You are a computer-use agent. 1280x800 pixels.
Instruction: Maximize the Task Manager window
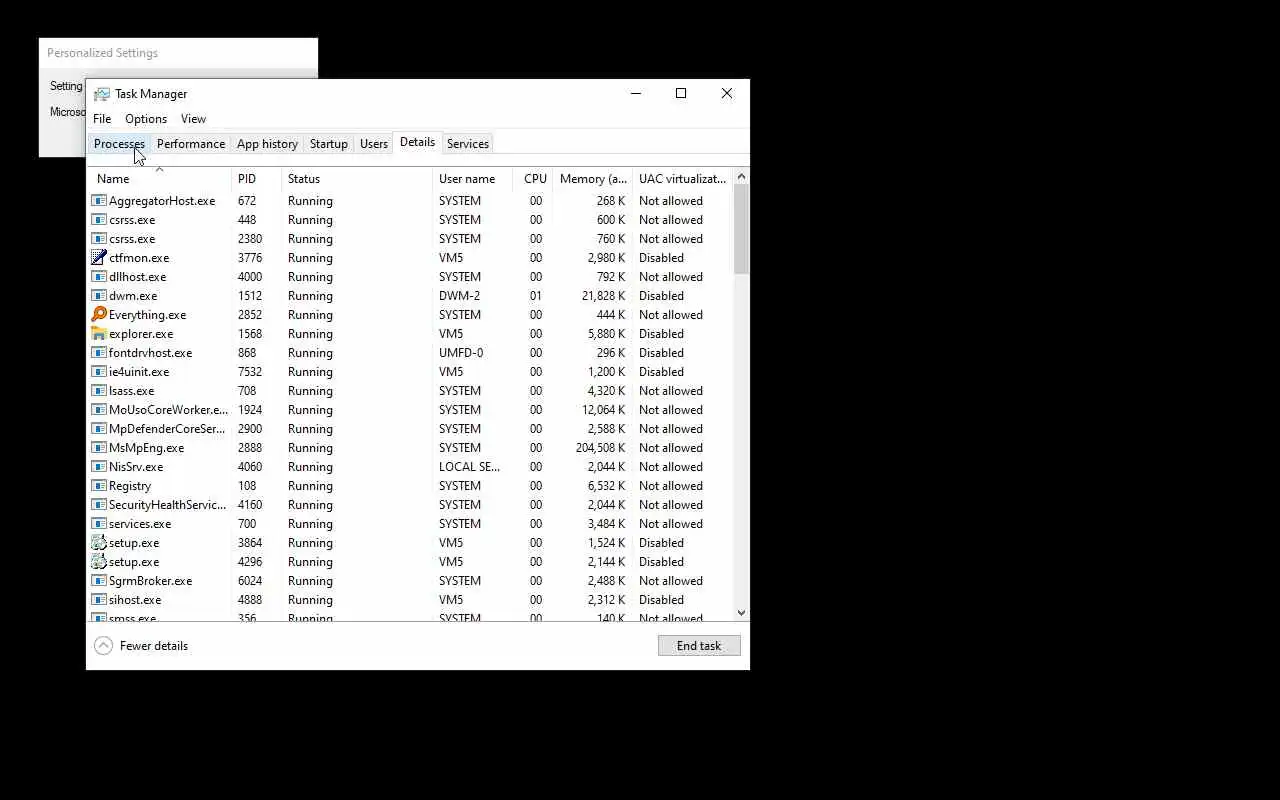click(681, 93)
